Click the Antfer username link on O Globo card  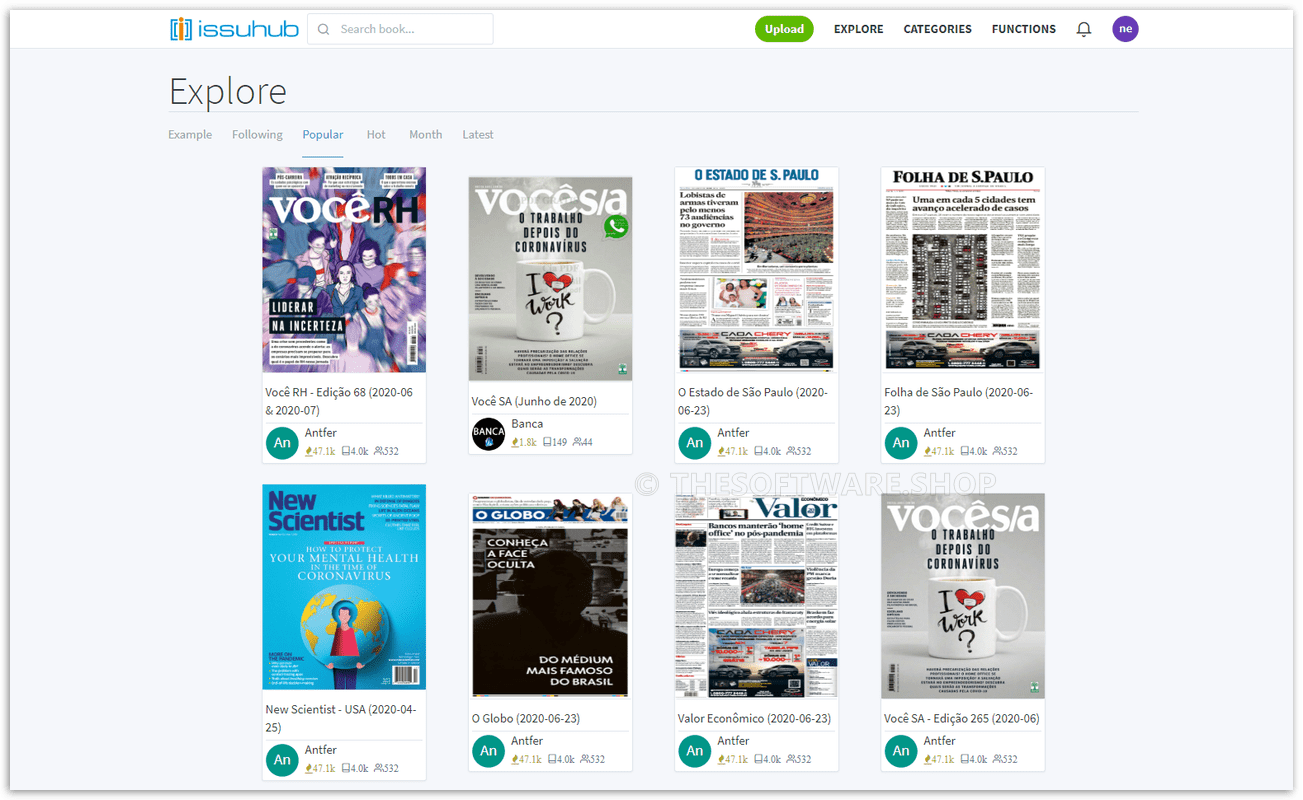click(x=527, y=740)
